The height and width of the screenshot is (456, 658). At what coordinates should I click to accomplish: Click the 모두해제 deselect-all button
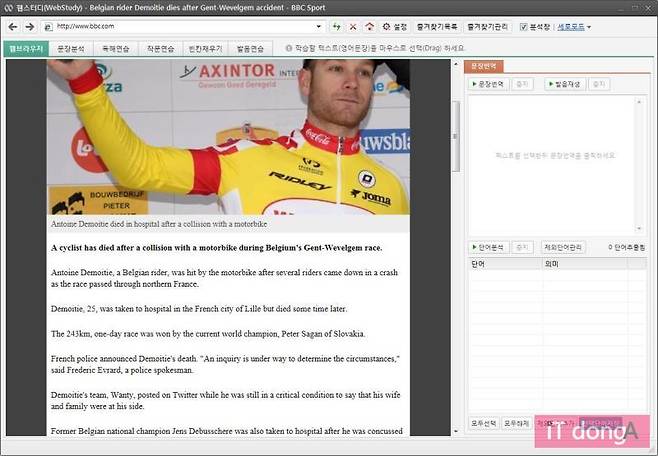516,423
